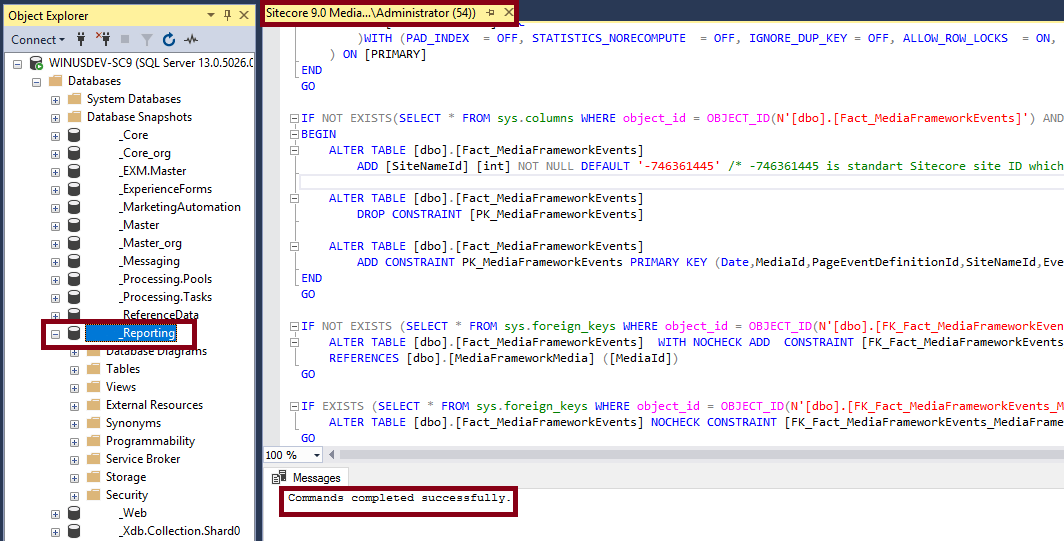The height and width of the screenshot is (541, 1064).
Task: Click the Connect Object Explorer plug icon
Action: click(81, 39)
